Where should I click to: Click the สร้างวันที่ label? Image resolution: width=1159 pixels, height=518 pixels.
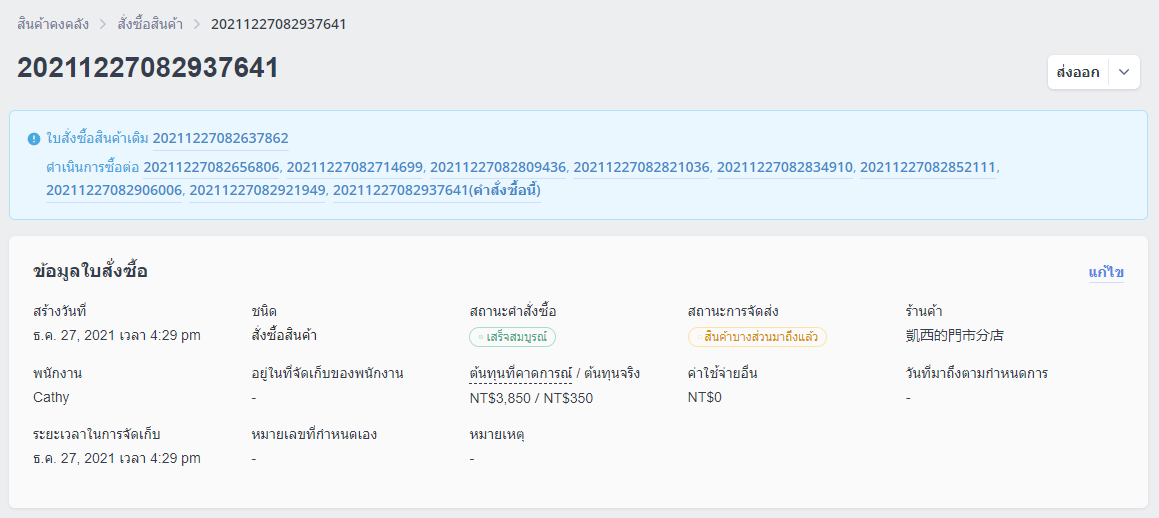[61, 311]
